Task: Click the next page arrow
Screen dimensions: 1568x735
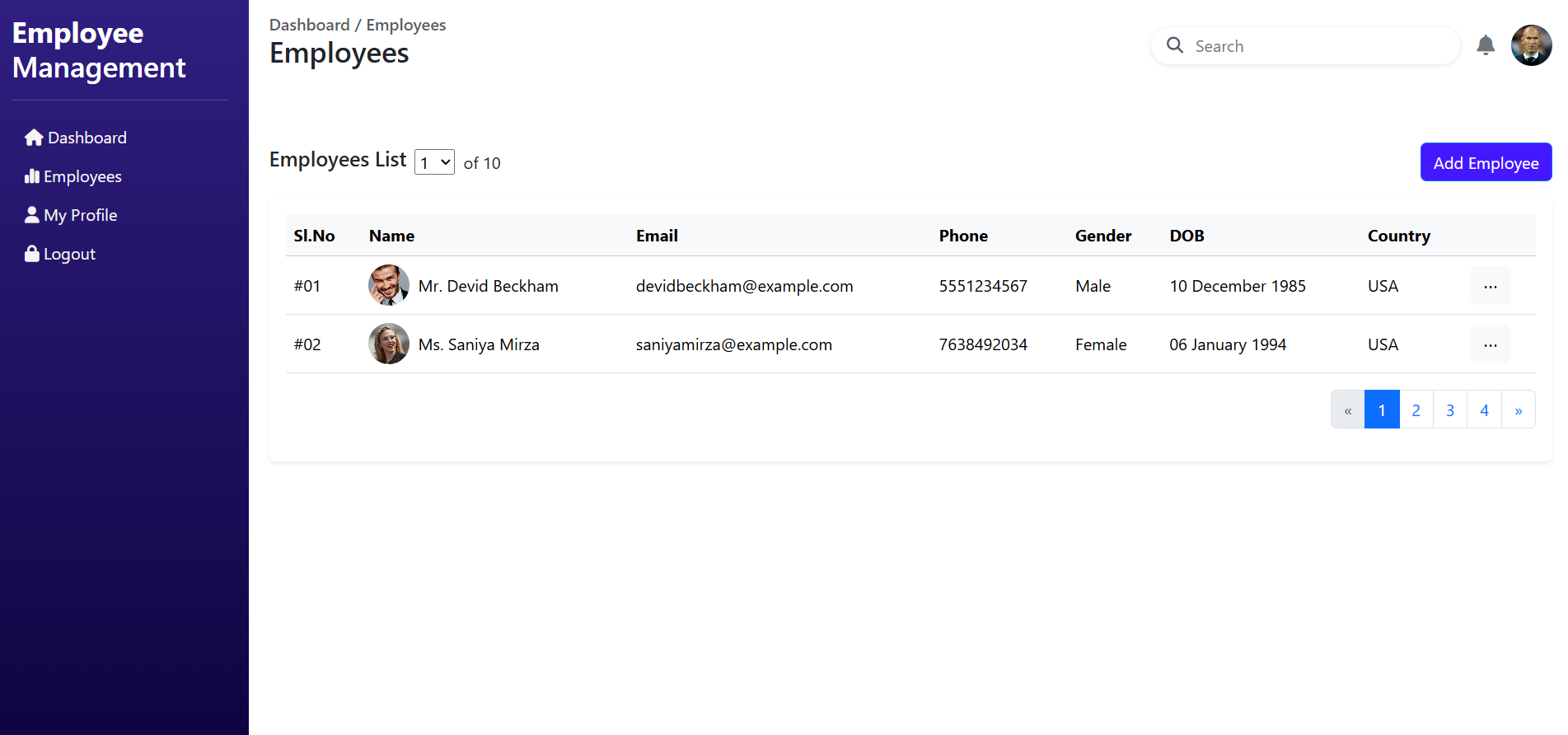Action: (x=1518, y=410)
